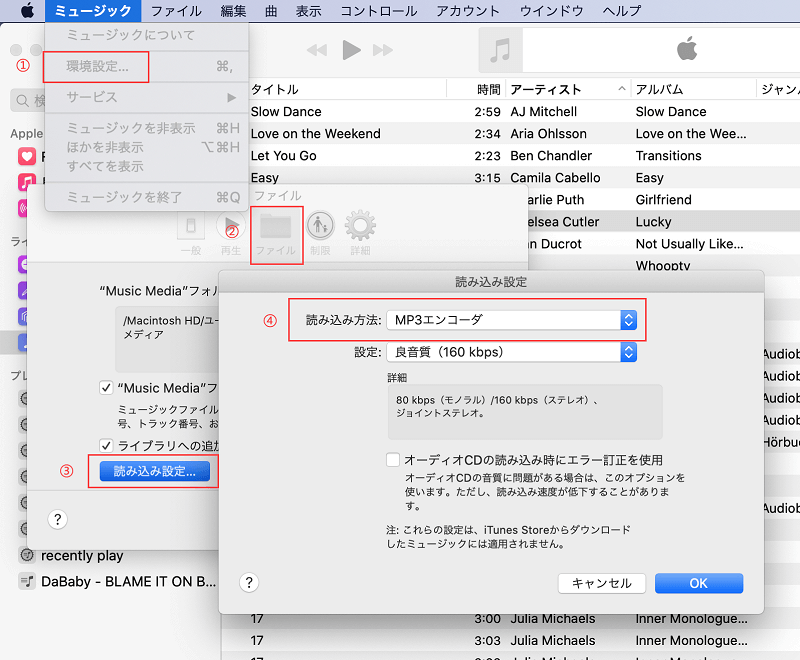Click the 3:00 Julia Michaels row
This screenshot has height=660, width=800.
pyautogui.click(x=510, y=619)
